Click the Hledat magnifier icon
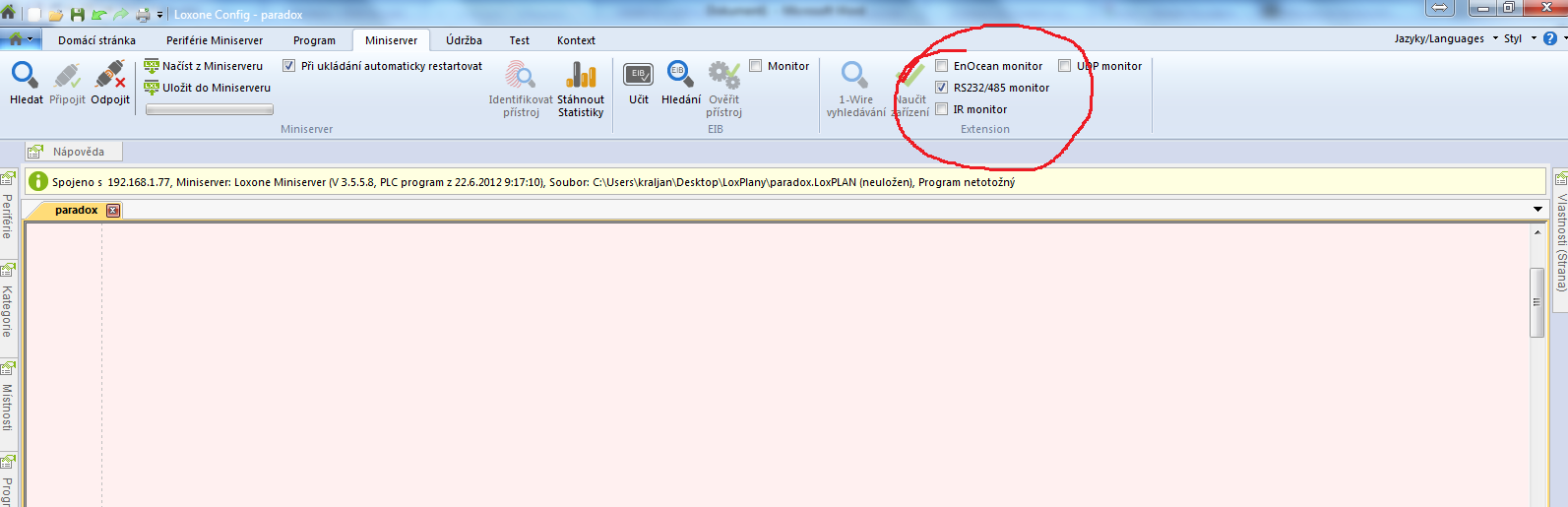The image size is (1568, 507). pyautogui.click(x=25, y=76)
